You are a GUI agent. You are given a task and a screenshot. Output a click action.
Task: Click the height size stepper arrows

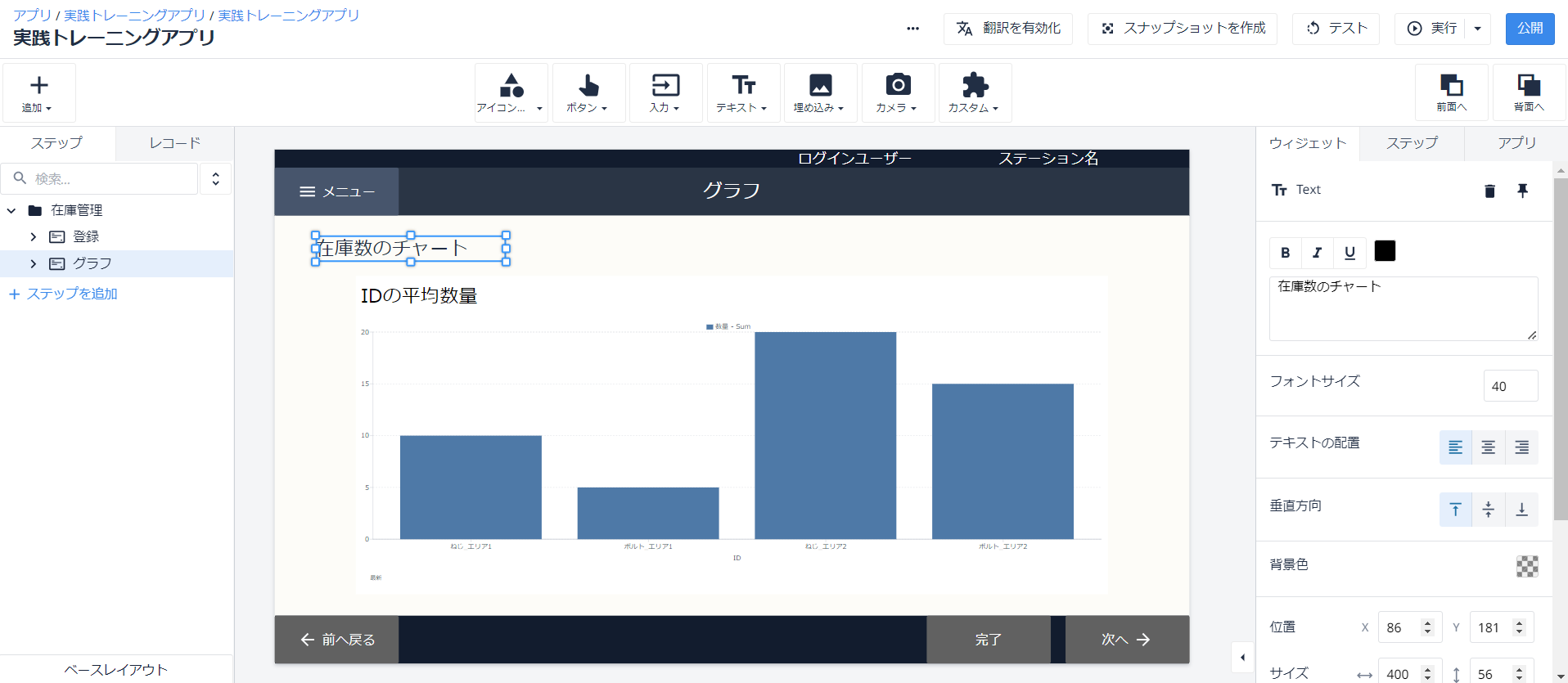pyautogui.click(x=1519, y=674)
